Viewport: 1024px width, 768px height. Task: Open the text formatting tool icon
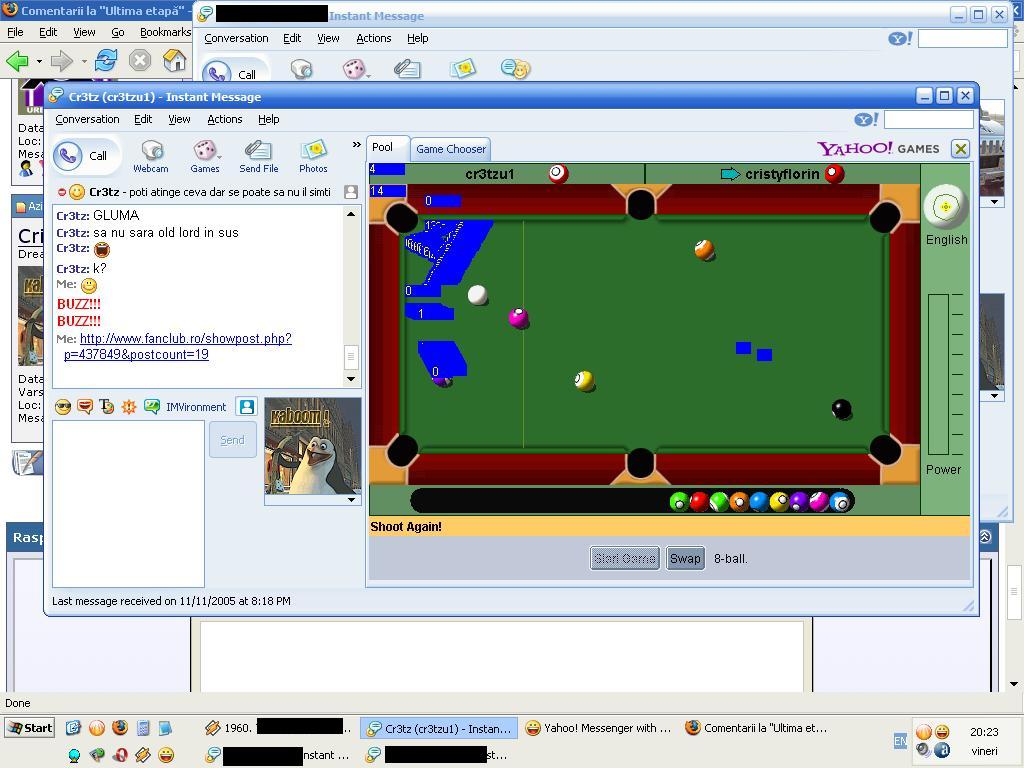click(106, 407)
